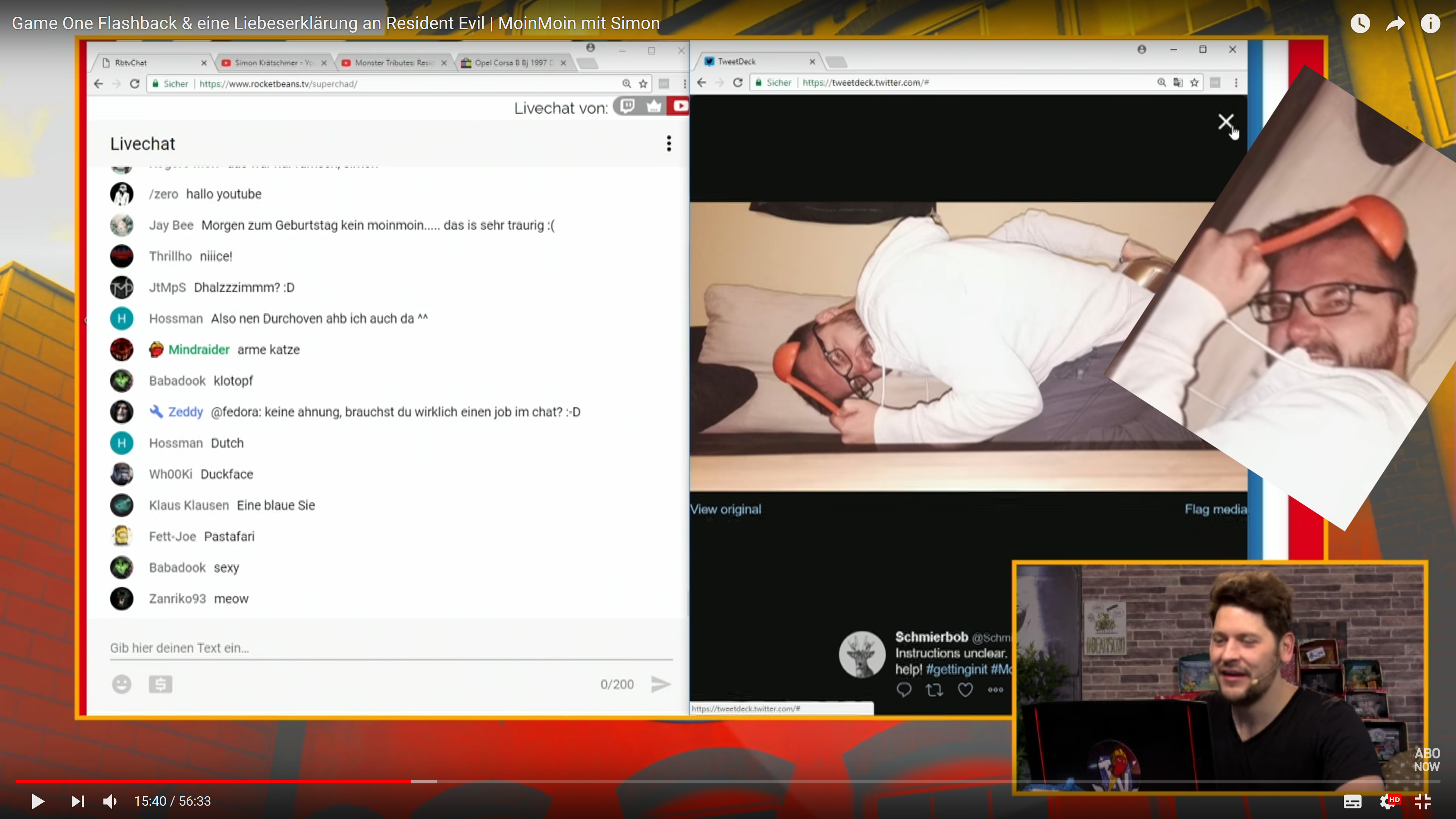Switch to the Monster Tributes tab
The image size is (1456, 819).
click(394, 63)
